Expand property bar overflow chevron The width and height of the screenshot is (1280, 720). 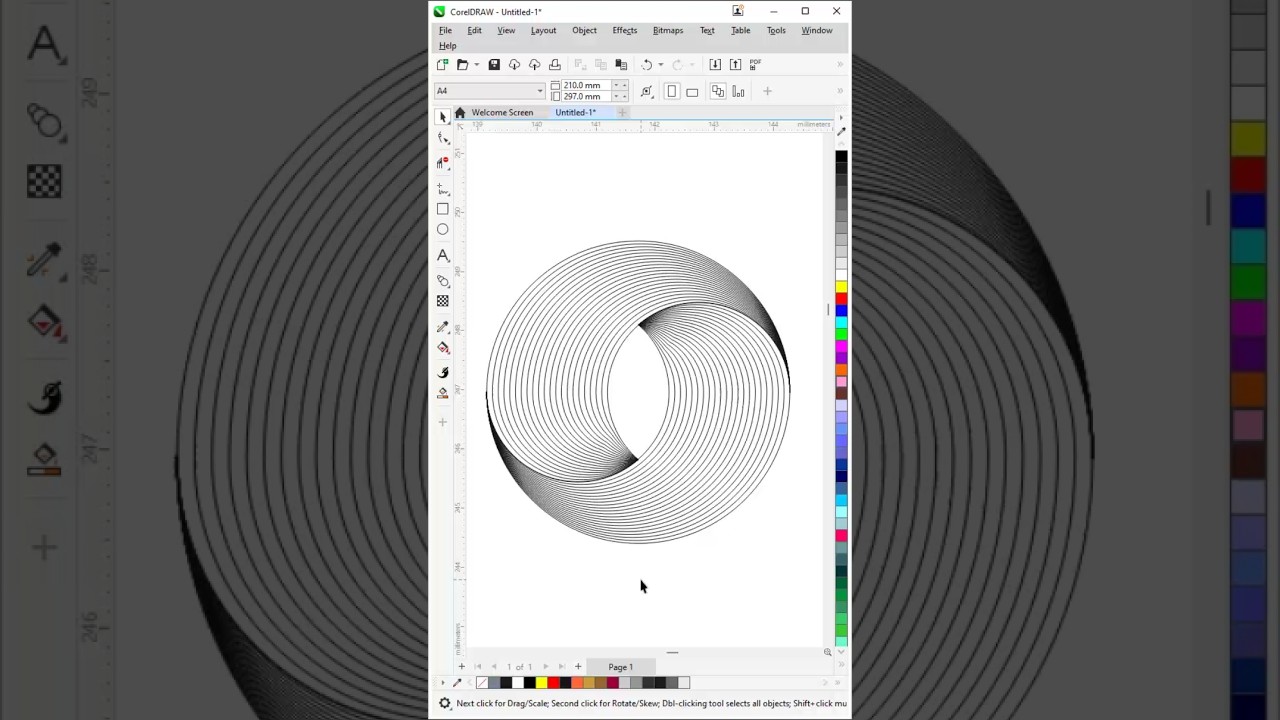click(x=840, y=92)
